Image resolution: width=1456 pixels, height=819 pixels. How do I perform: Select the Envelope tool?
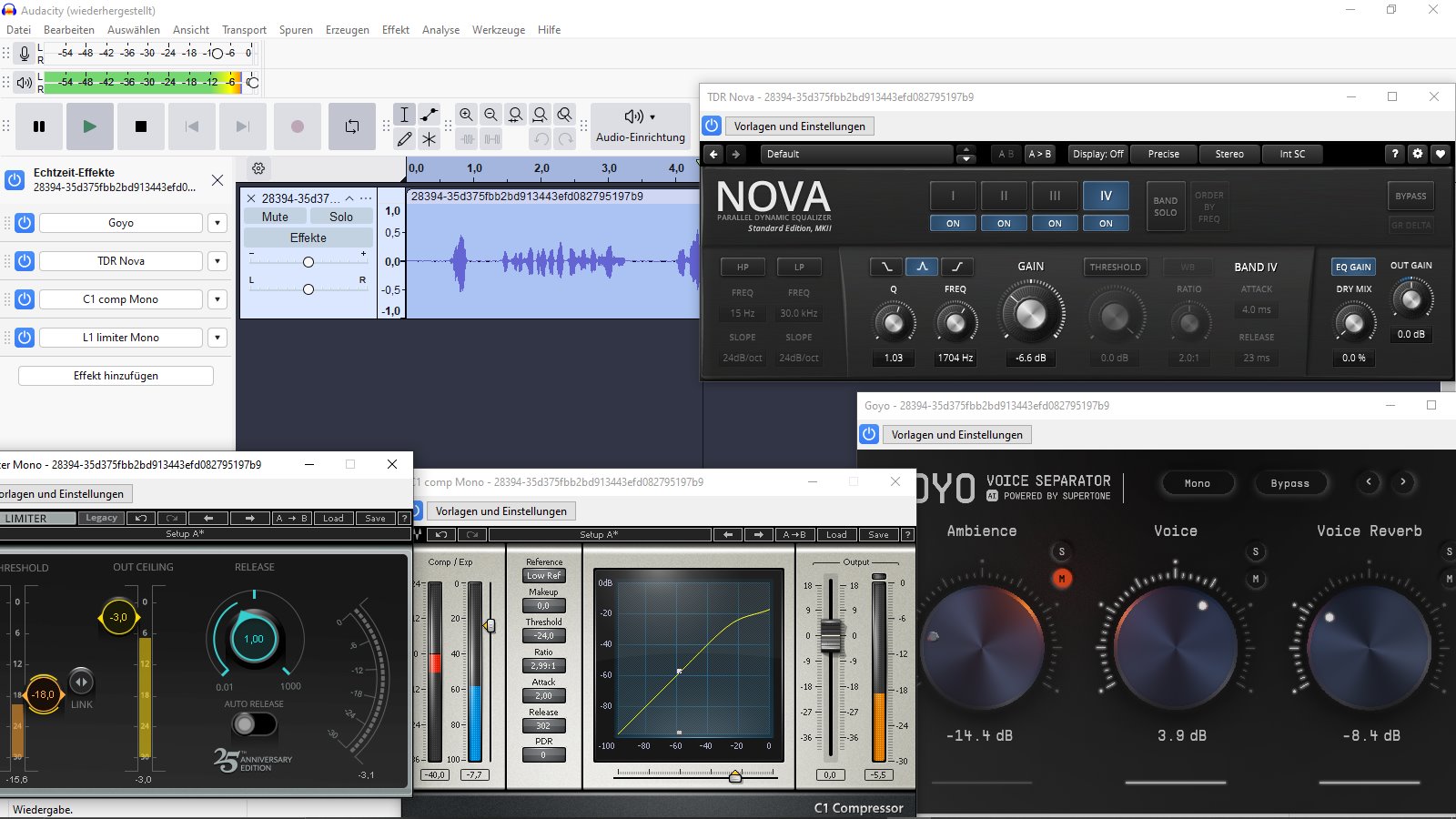430,115
